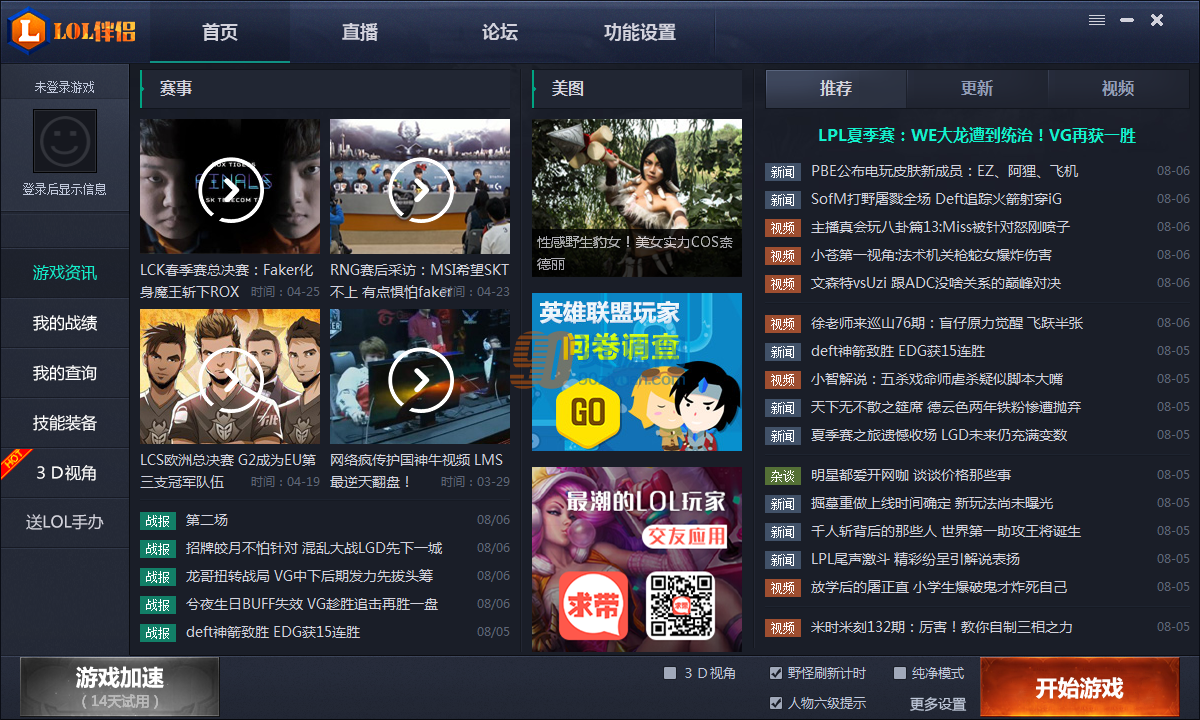This screenshot has height=720, width=1200.
Task: Click the 战报 tag beside 第二场
Action: click(x=158, y=520)
